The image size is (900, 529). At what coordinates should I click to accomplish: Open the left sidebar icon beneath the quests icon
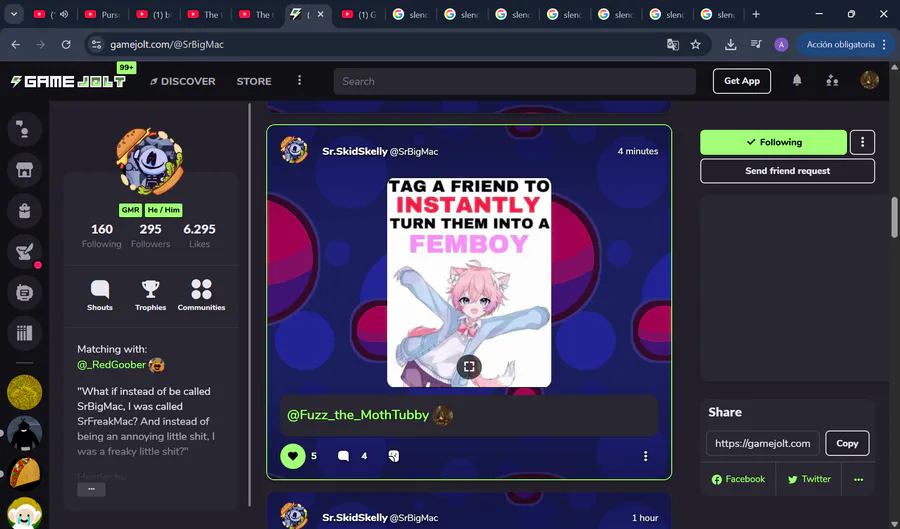click(x=24, y=293)
